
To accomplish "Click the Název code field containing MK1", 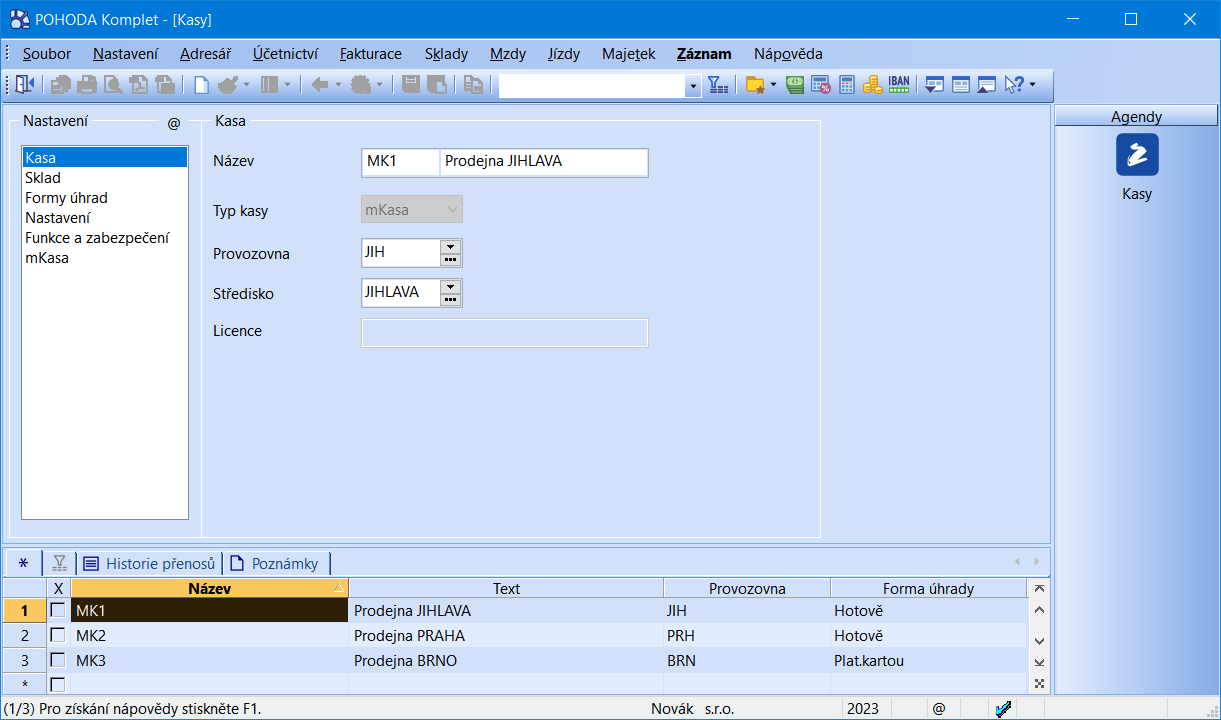I will click(400, 162).
